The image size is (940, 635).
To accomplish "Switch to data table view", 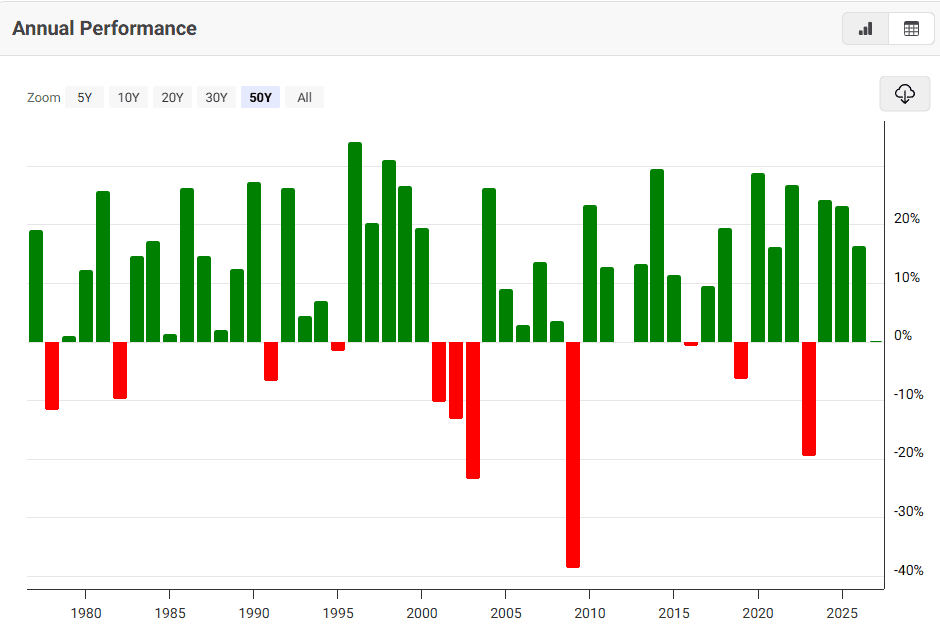I will point(911,29).
